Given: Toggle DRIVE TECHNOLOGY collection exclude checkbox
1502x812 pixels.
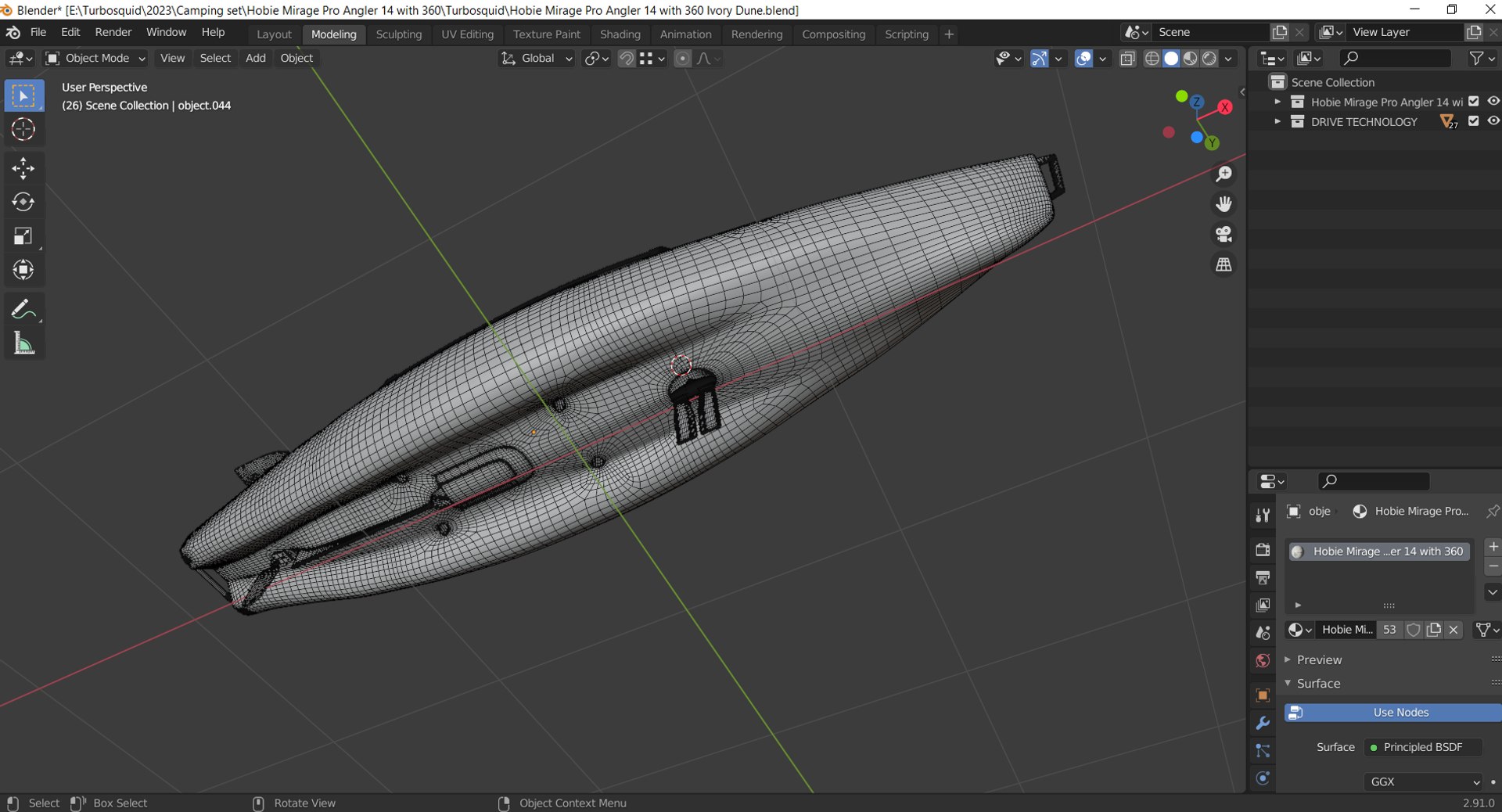Looking at the screenshot, I should coord(1474,121).
